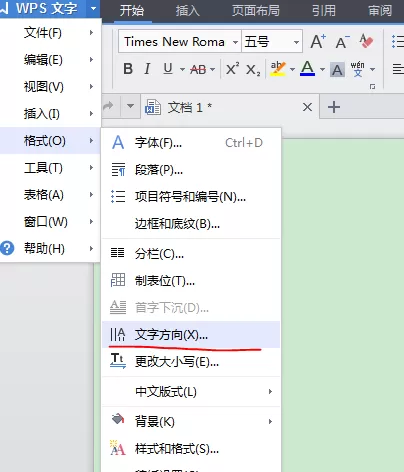The image size is (404, 472).
Task: Choose 分栏(C)... menu entry
Action: click(x=191, y=254)
